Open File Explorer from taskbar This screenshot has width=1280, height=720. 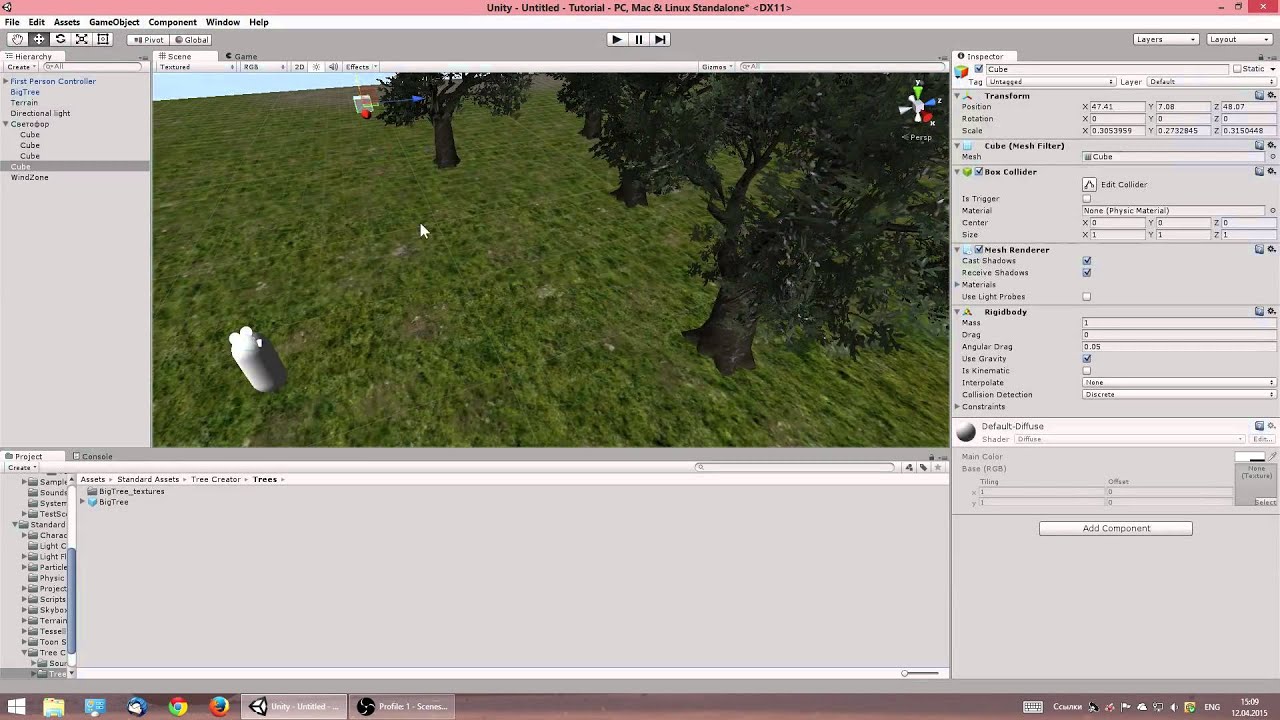[x=53, y=707]
